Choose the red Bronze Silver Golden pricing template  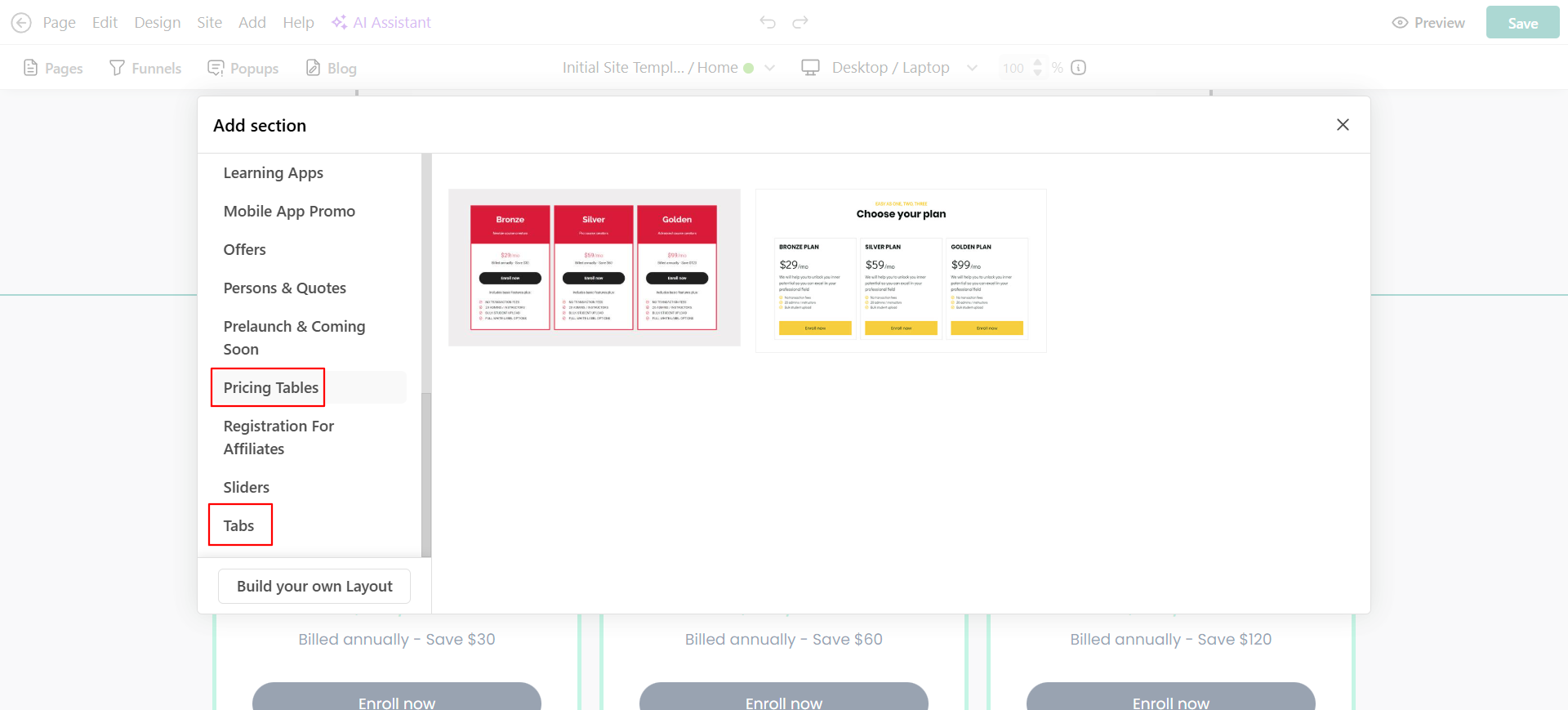pos(595,268)
